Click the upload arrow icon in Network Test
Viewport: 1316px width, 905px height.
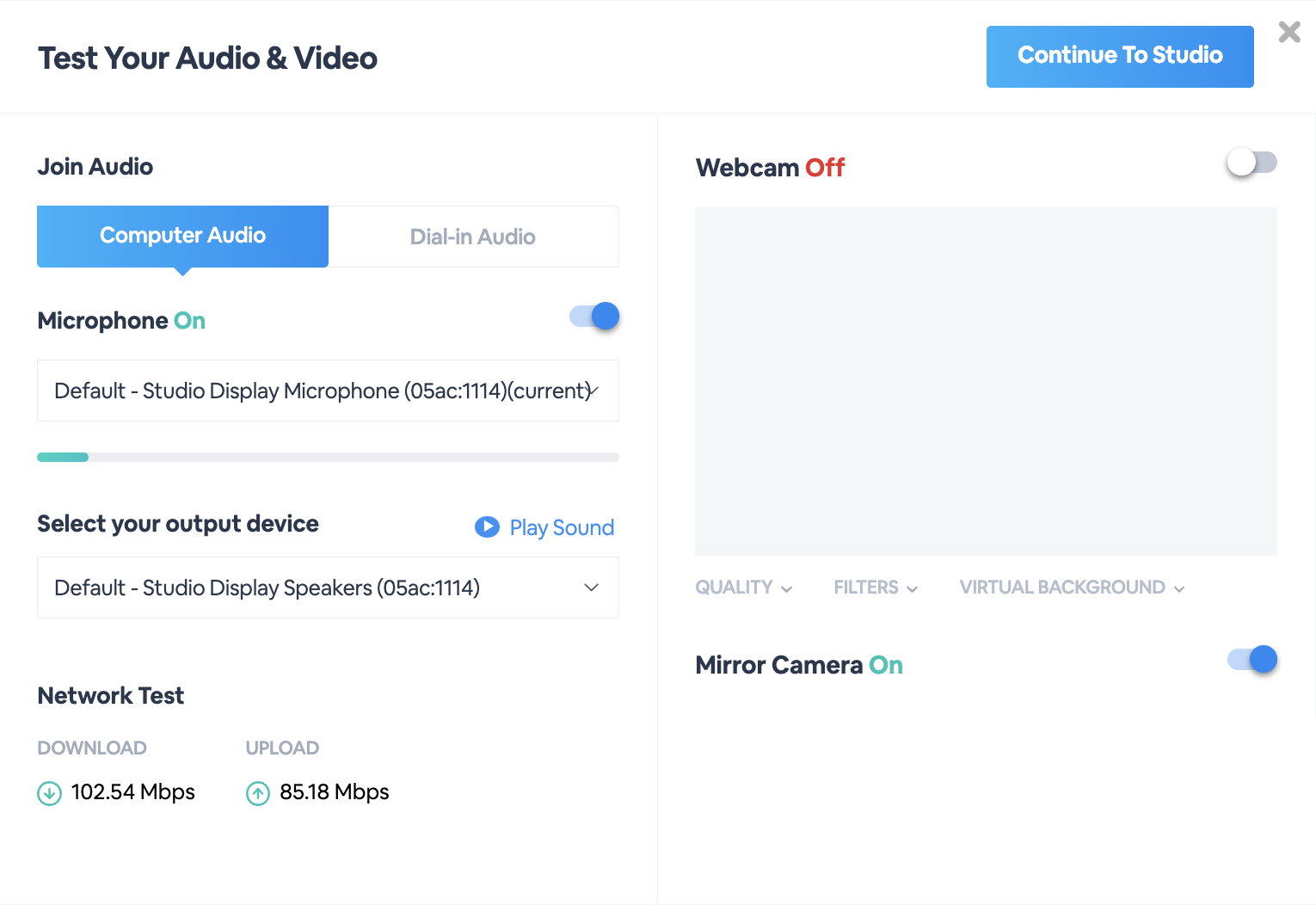(x=258, y=792)
